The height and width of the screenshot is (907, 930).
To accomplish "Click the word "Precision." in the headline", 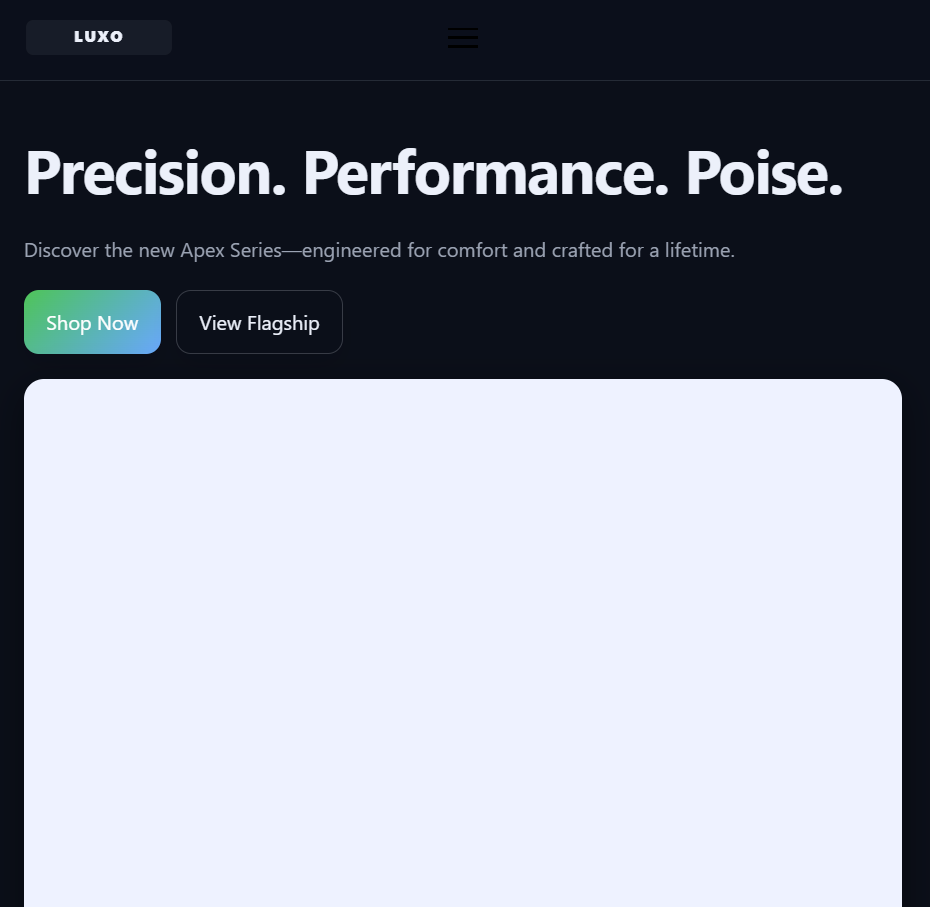I will (x=156, y=173).
